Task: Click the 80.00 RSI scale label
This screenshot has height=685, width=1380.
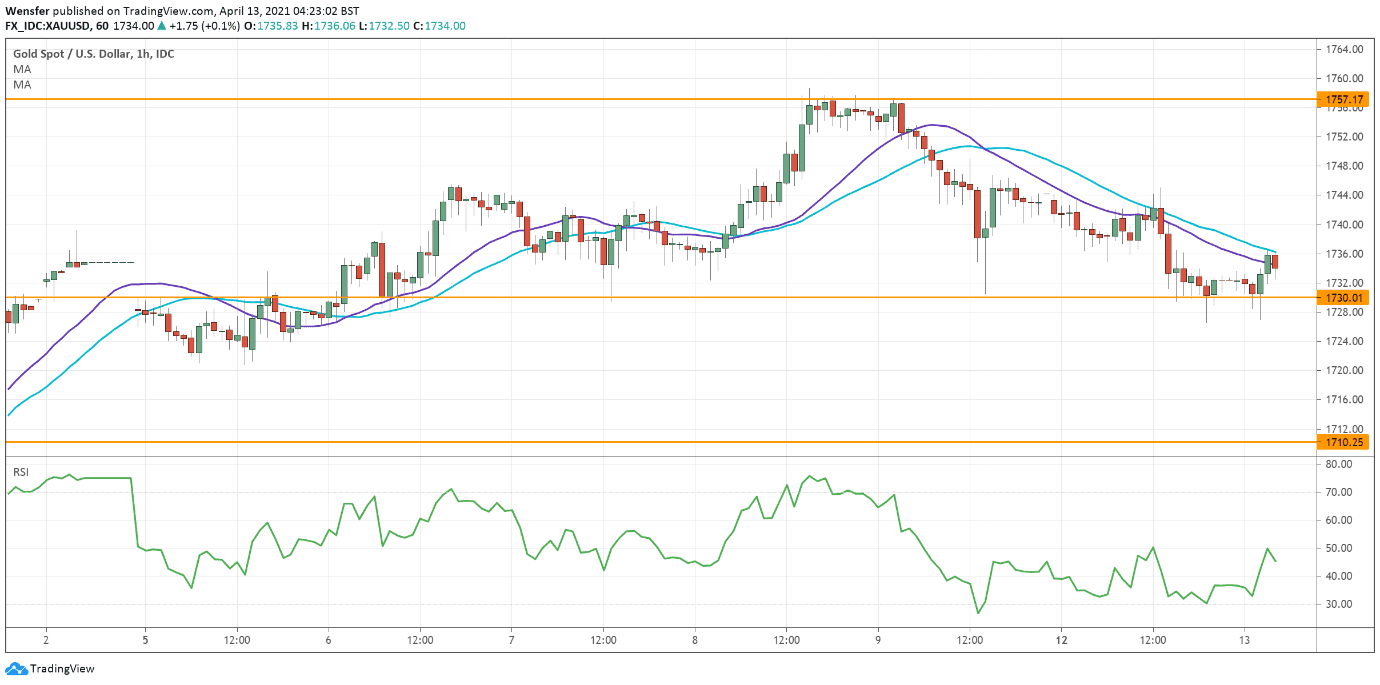Action: [x=1341, y=465]
